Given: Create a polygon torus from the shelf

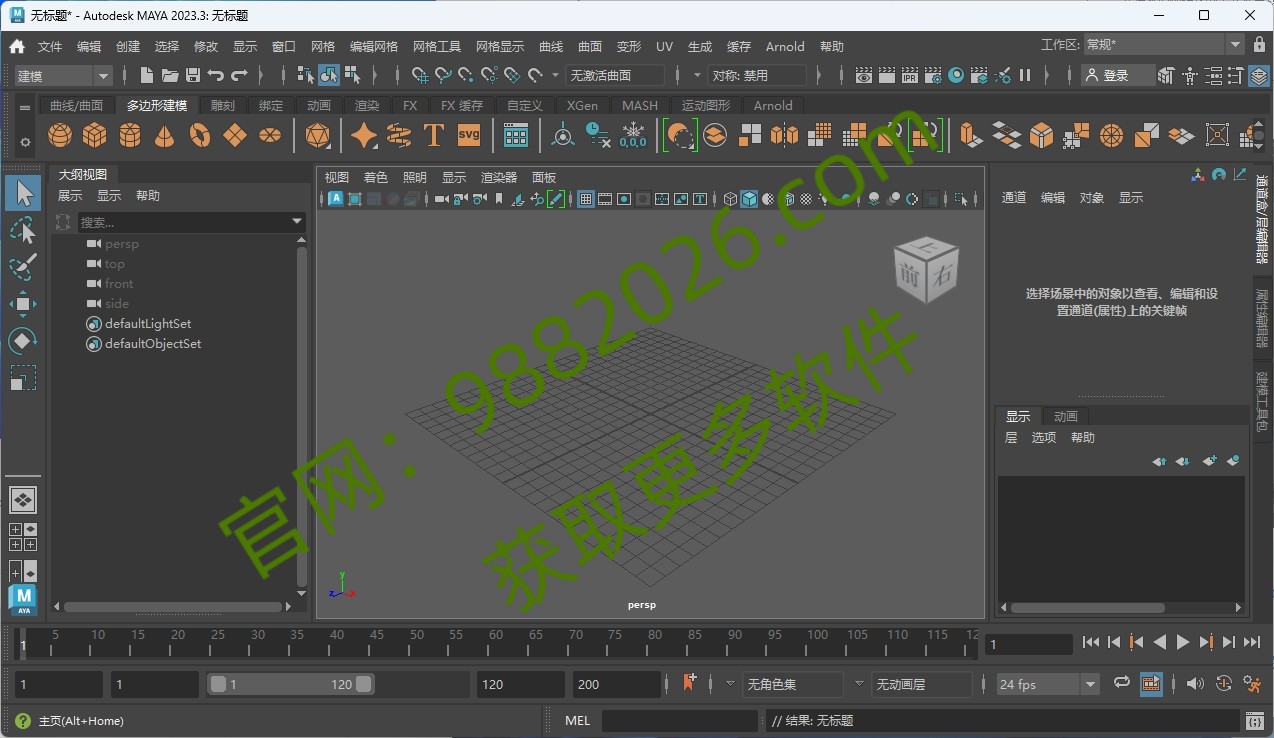Looking at the screenshot, I should [x=200, y=135].
